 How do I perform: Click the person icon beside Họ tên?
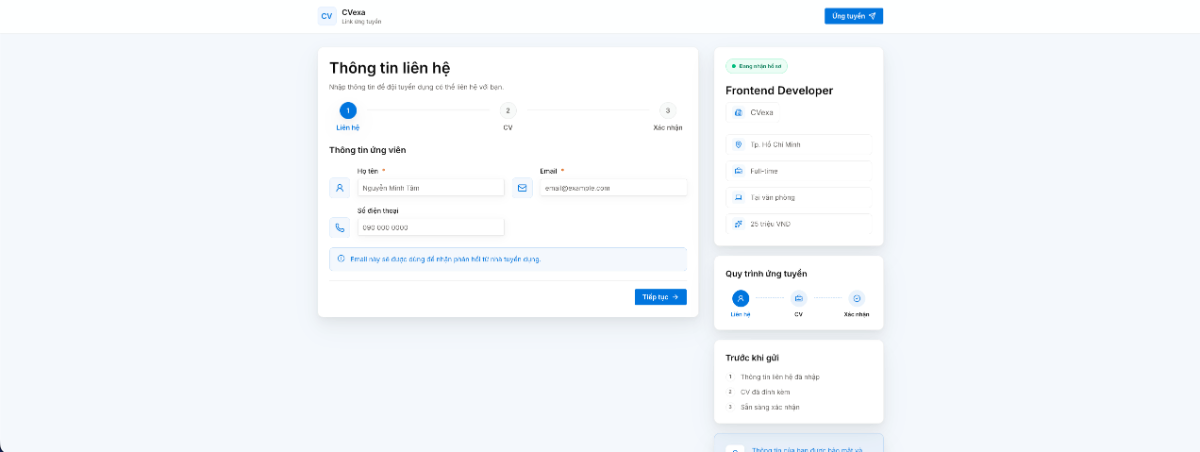pos(339,187)
